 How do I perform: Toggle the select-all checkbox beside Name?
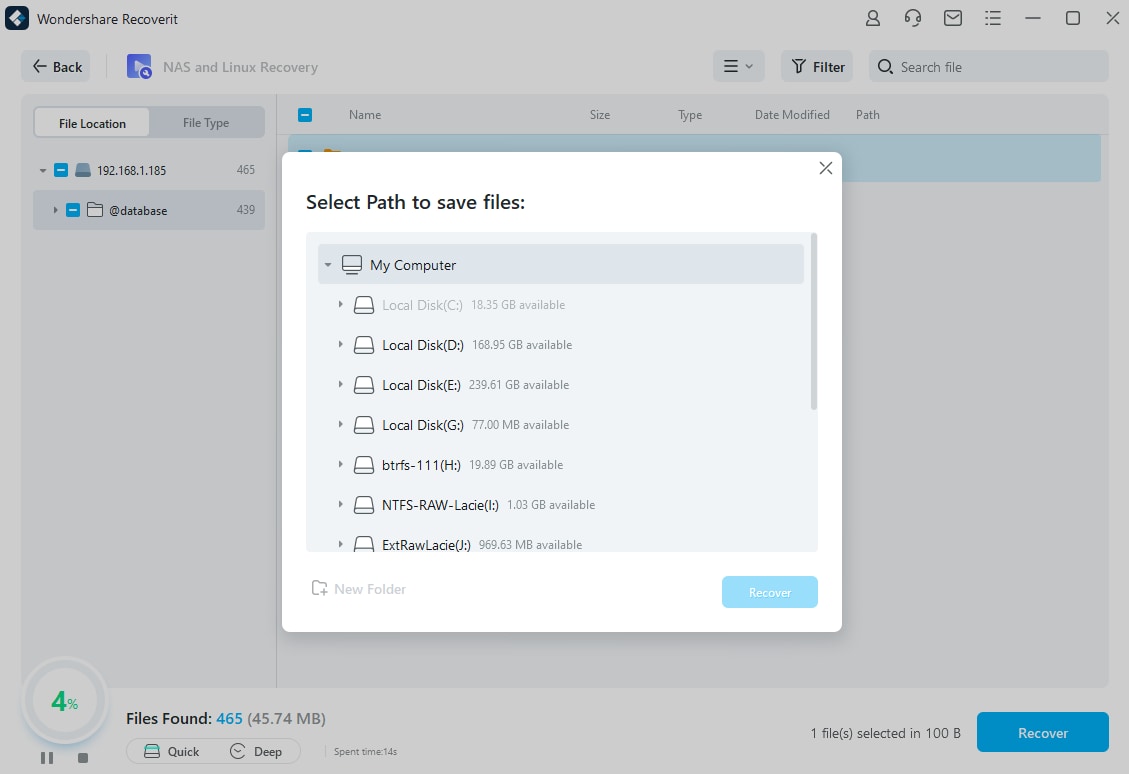pos(306,115)
